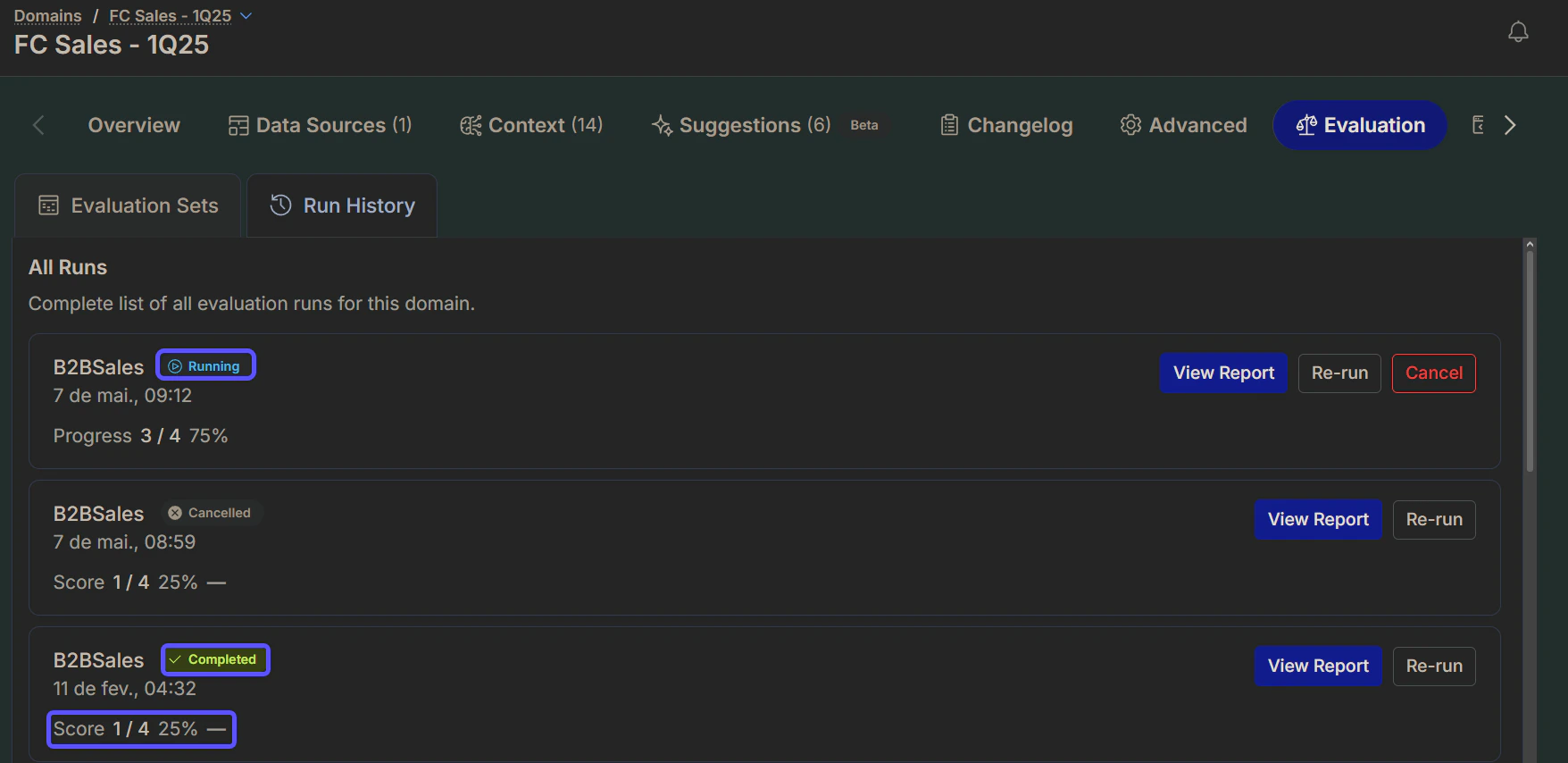Expand the FC Sales - 1Q25 breadcrumb dropdown
The image size is (1568, 763).
click(x=246, y=16)
